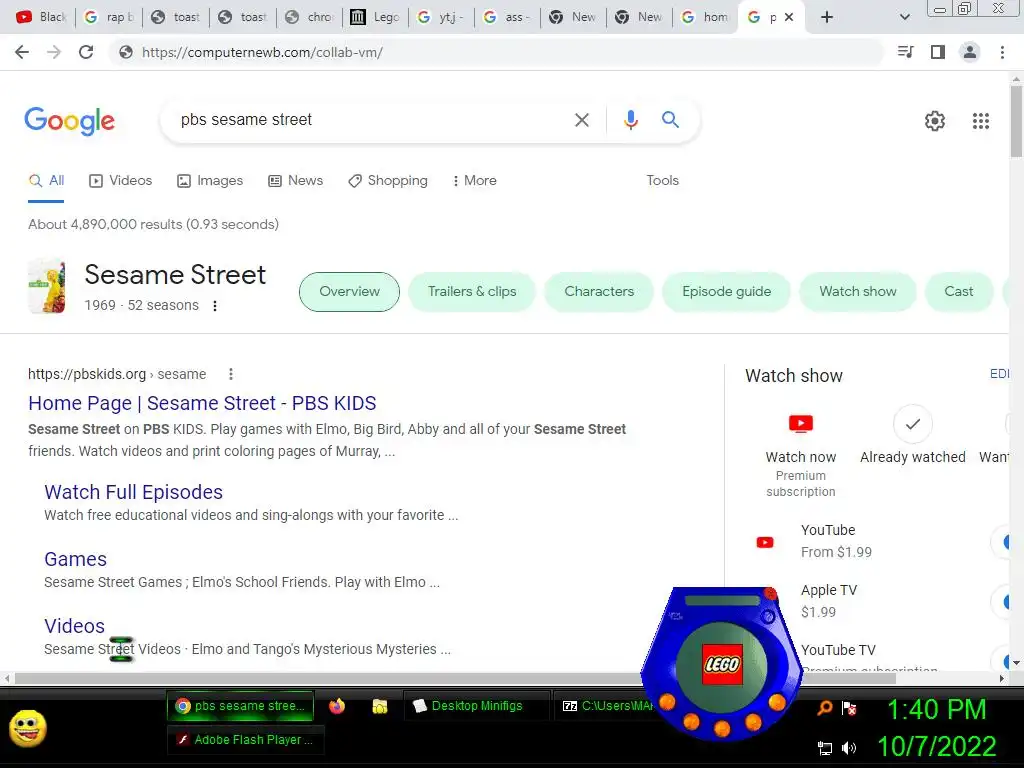The height and width of the screenshot is (768, 1024).
Task: Select Episode guide chip
Action: click(x=726, y=292)
